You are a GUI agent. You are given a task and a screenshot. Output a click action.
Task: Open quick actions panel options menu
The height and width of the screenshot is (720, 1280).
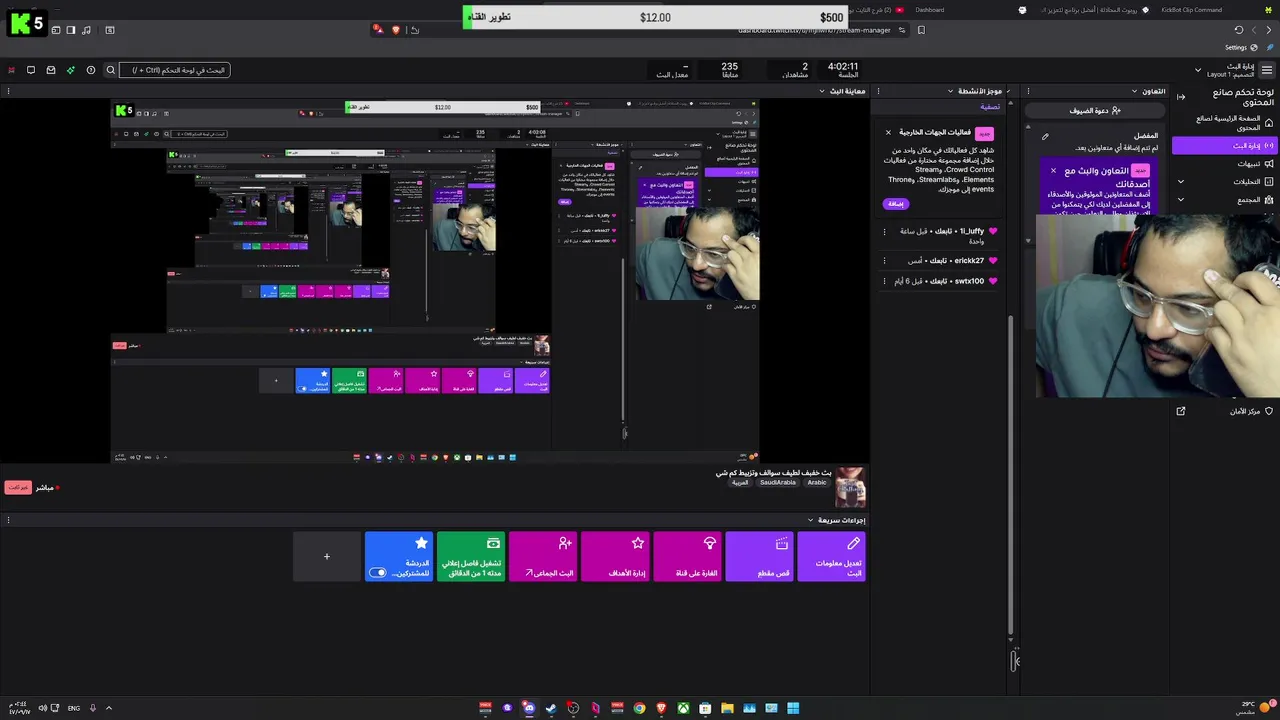pyautogui.click(x=8, y=520)
